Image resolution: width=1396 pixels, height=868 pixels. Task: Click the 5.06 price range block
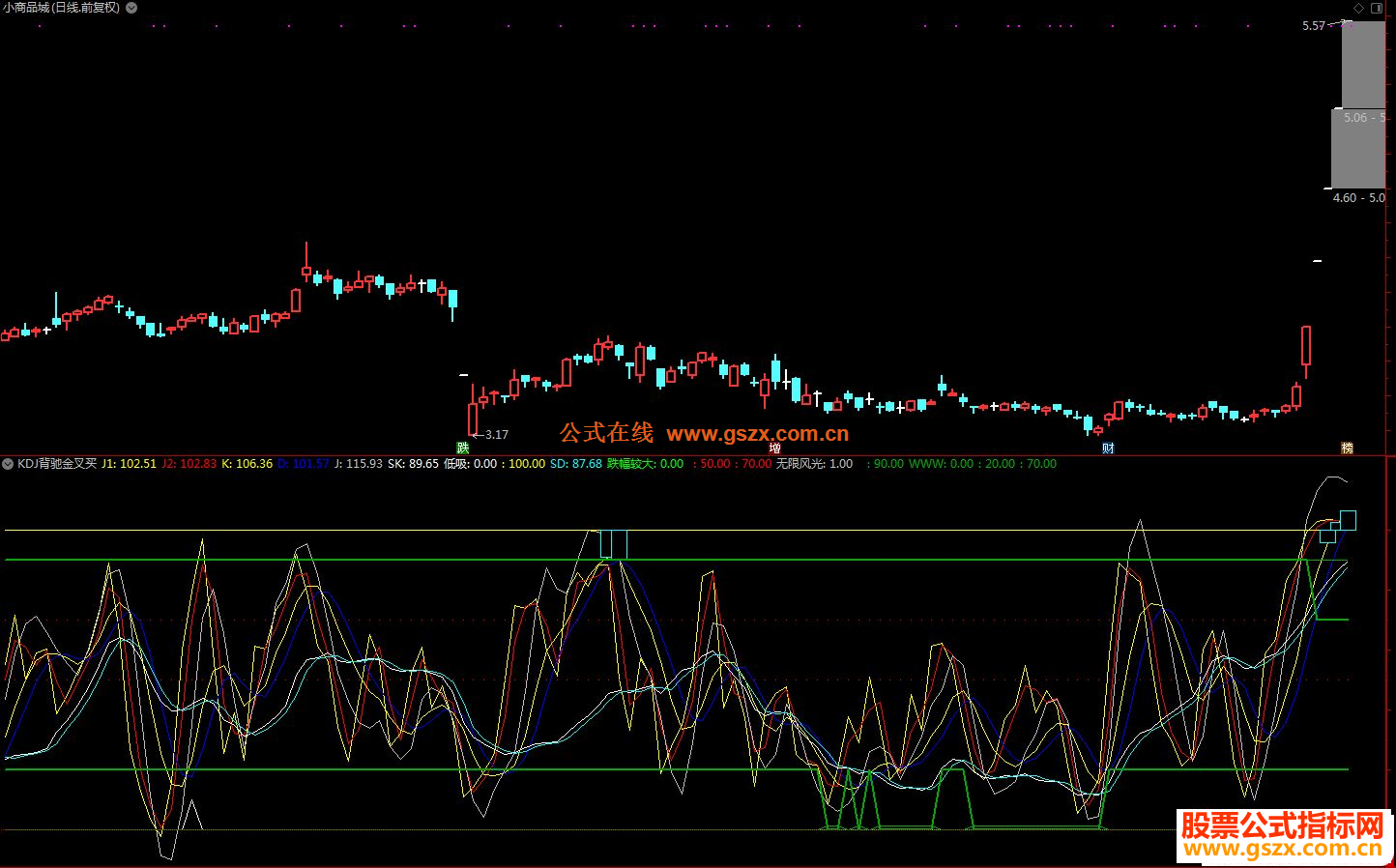coord(1358,148)
